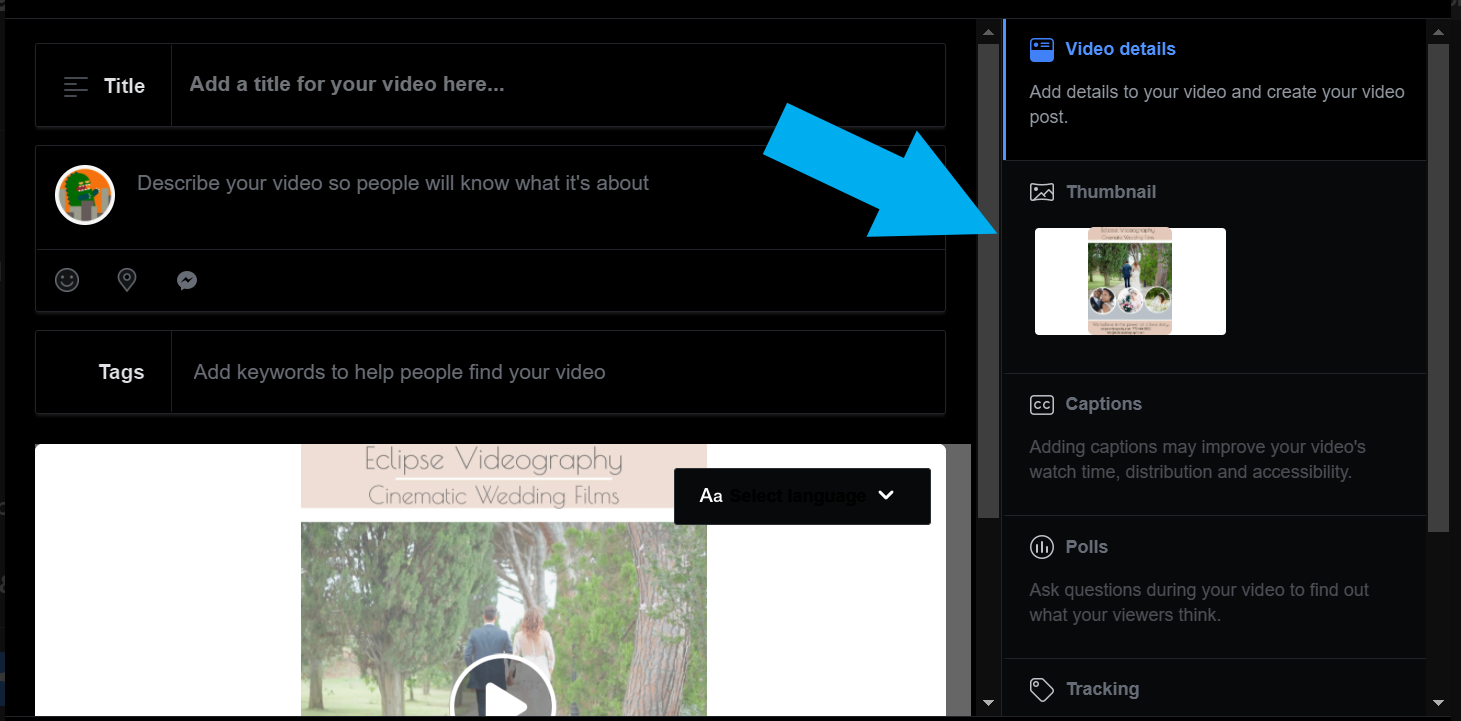Click the Video details icon
This screenshot has width=1461, height=721.
click(x=1042, y=50)
